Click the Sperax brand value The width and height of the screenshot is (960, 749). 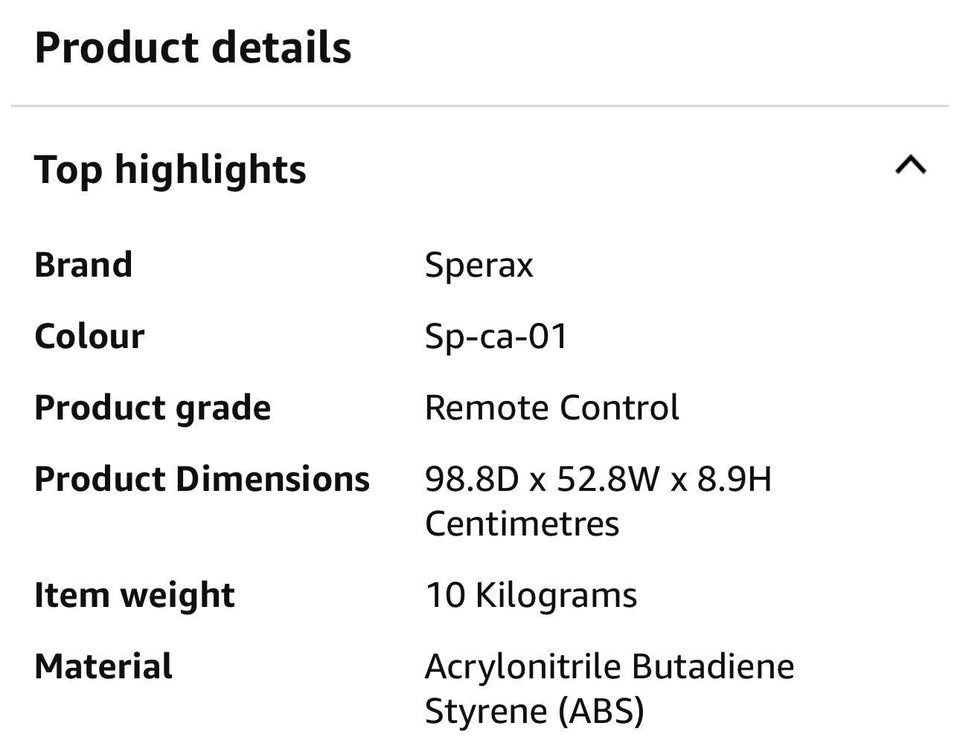tap(479, 265)
